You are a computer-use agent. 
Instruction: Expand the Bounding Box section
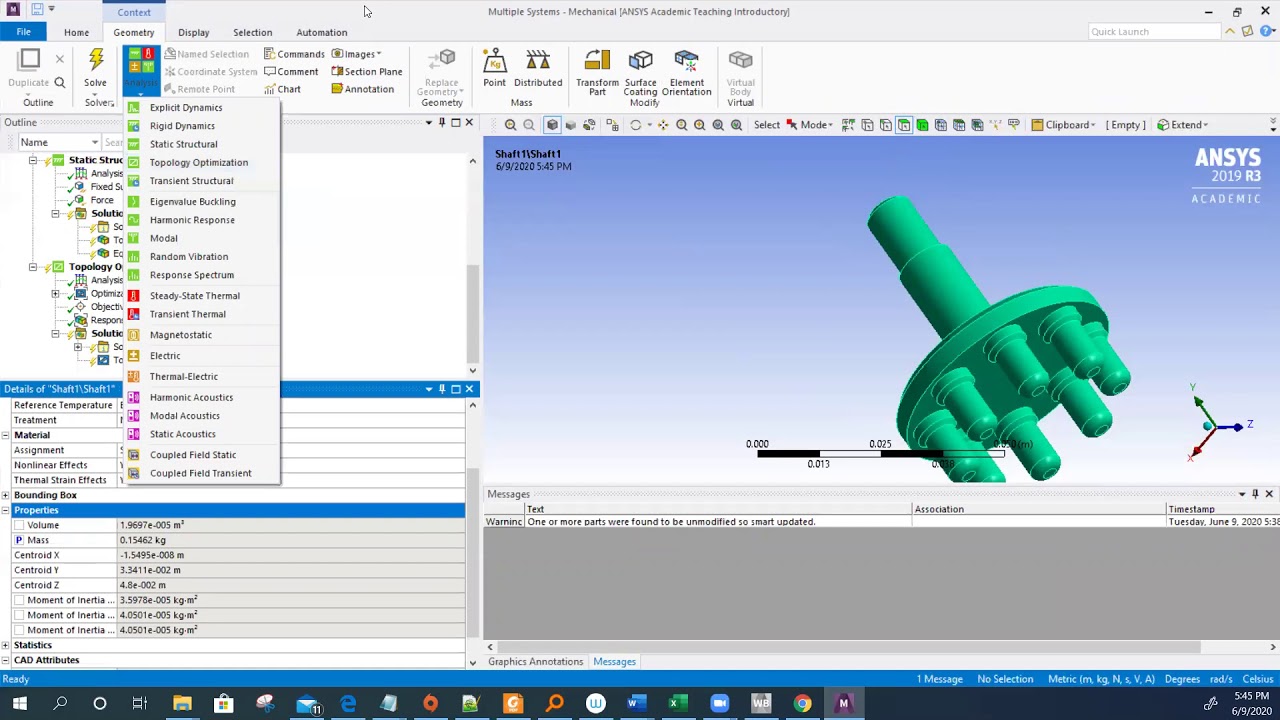[x=6, y=495]
